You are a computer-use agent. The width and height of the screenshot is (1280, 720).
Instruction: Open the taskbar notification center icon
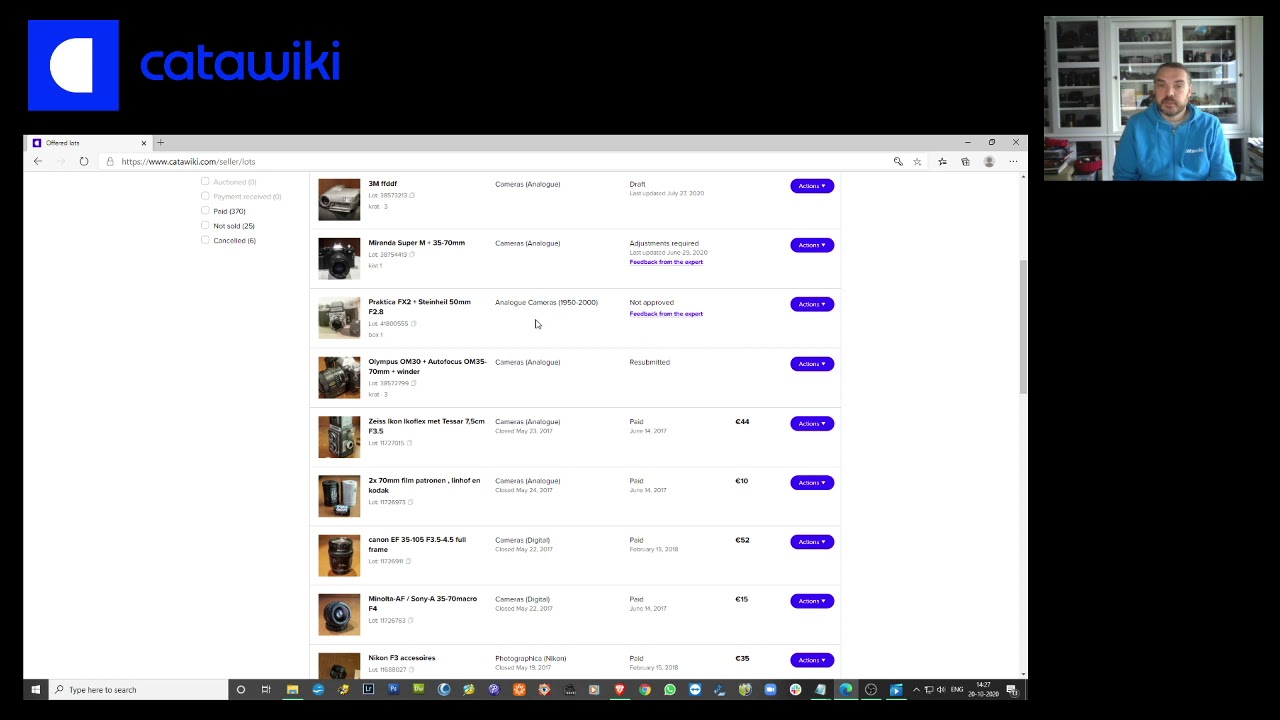point(1012,689)
